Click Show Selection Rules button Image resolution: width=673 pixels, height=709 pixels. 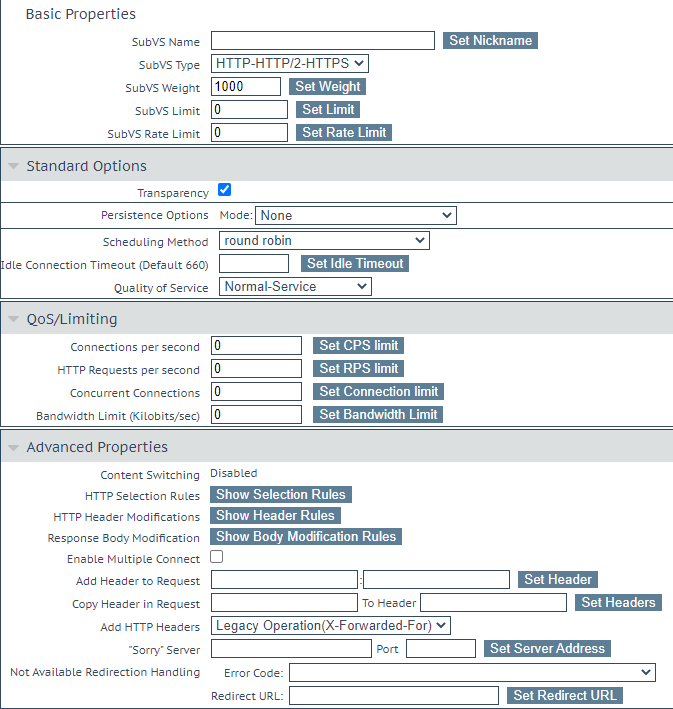point(281,495)
